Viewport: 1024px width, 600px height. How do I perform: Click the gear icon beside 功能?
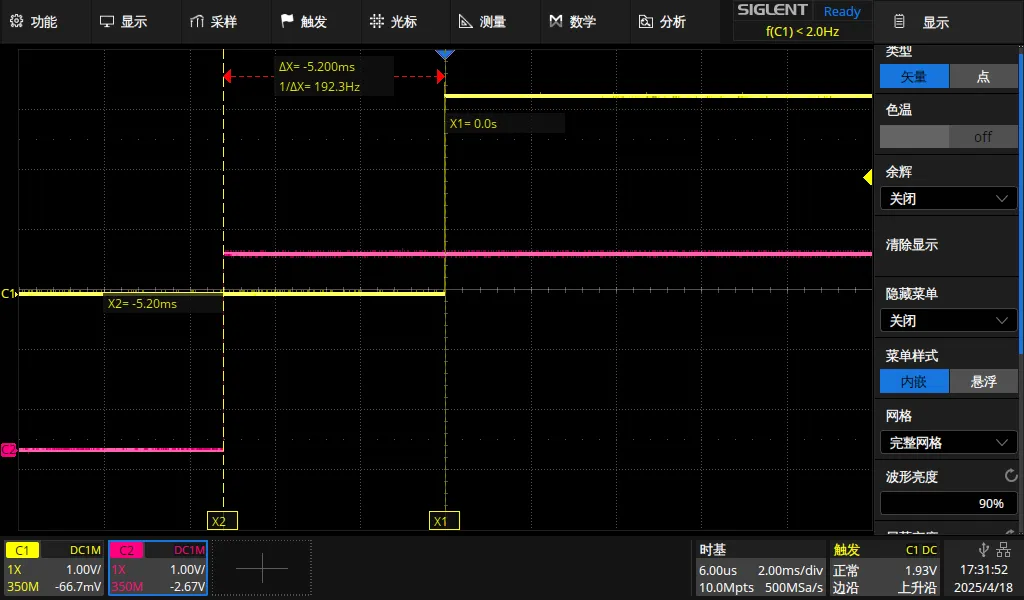point(16,21)
